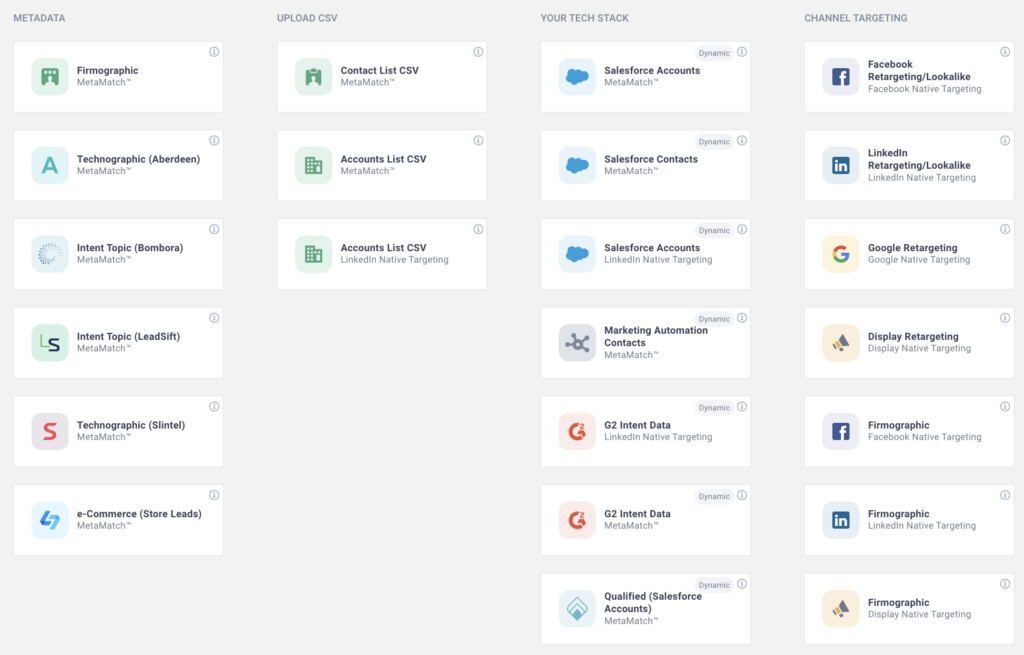
Task: Show info for Firmographic Facebook Native card
Action: (x=1005, y=406)
